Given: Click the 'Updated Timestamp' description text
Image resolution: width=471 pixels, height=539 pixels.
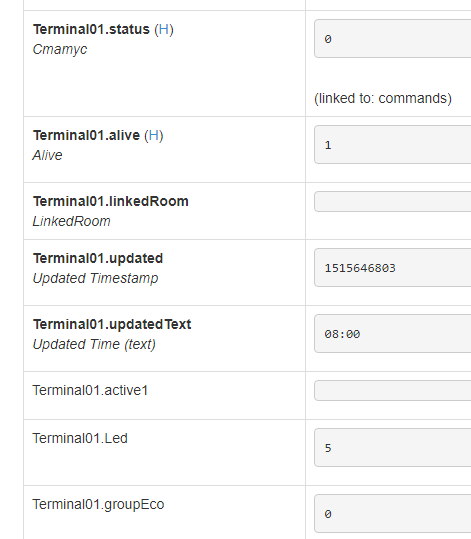Looking at the screenshot, I should pyautogui.click(x=95, y=278).
